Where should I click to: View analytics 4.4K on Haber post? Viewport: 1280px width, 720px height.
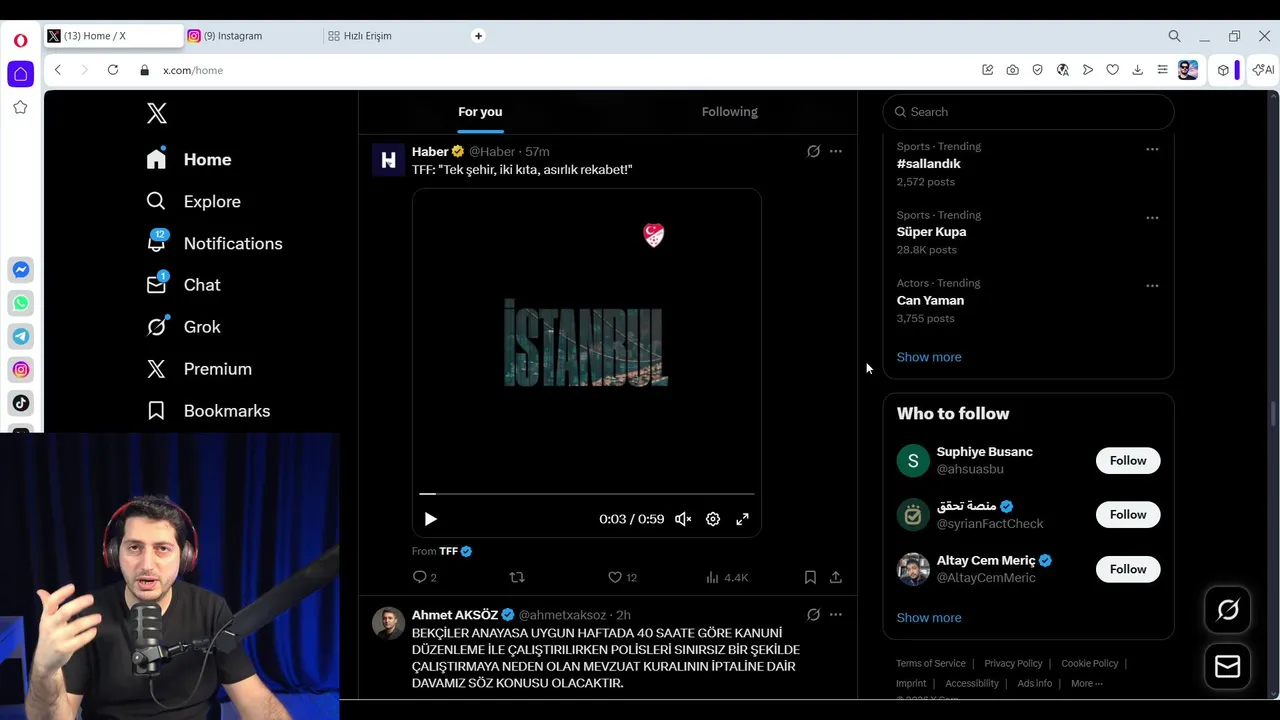[727, 577]
